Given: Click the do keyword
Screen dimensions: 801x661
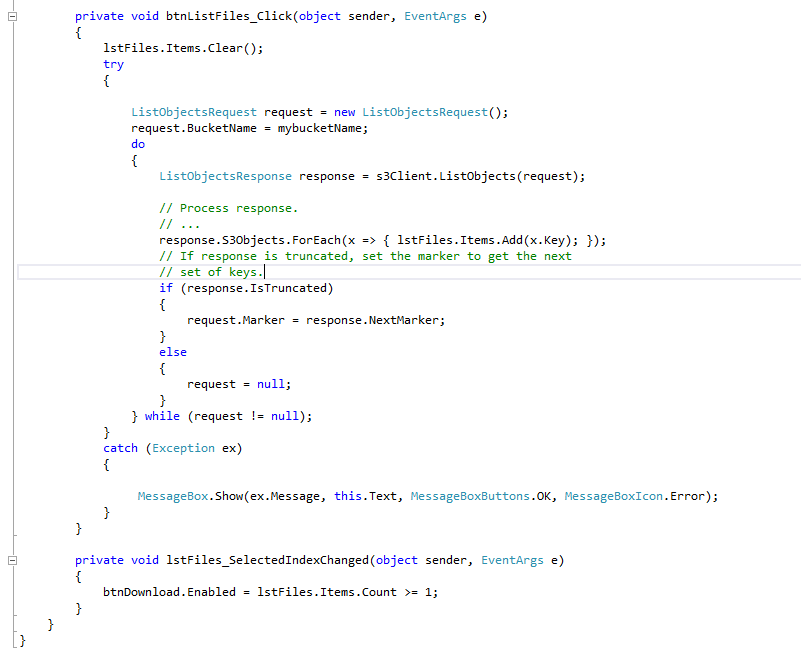Looking at the screenshot, I should pos(138,144).
